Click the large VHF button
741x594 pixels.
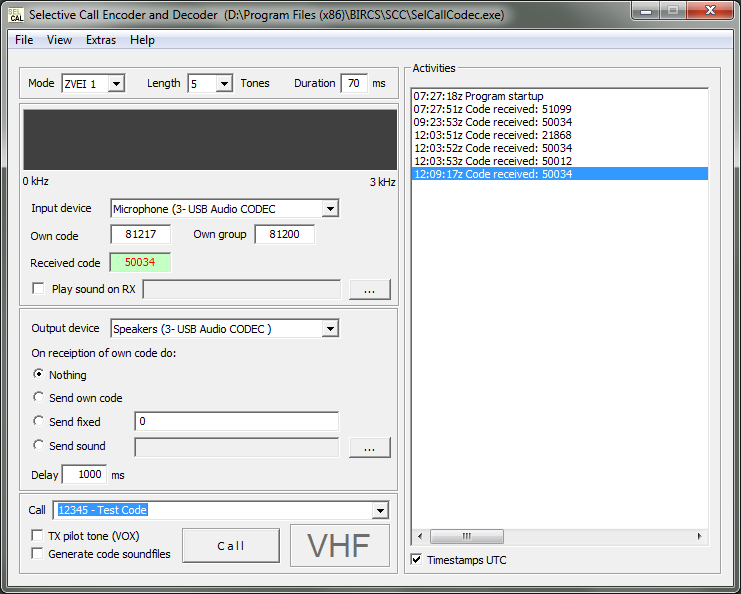point(339,546)
